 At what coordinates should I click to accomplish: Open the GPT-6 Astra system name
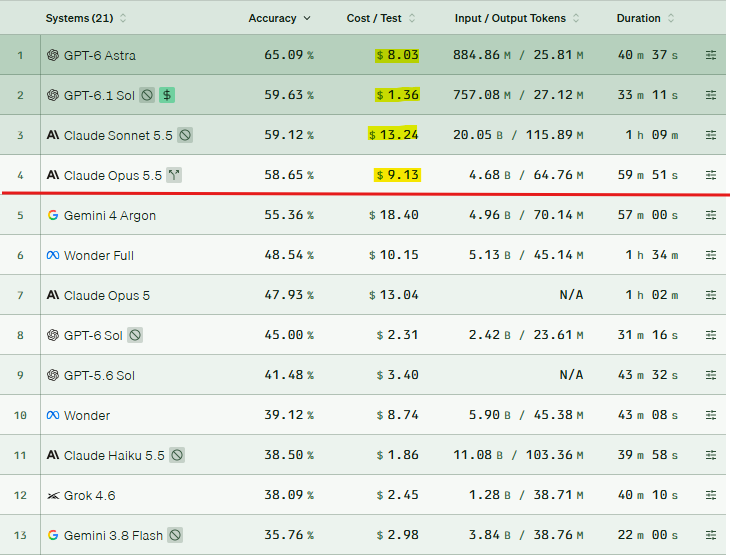pyautogui.click(x=100, y=56)
